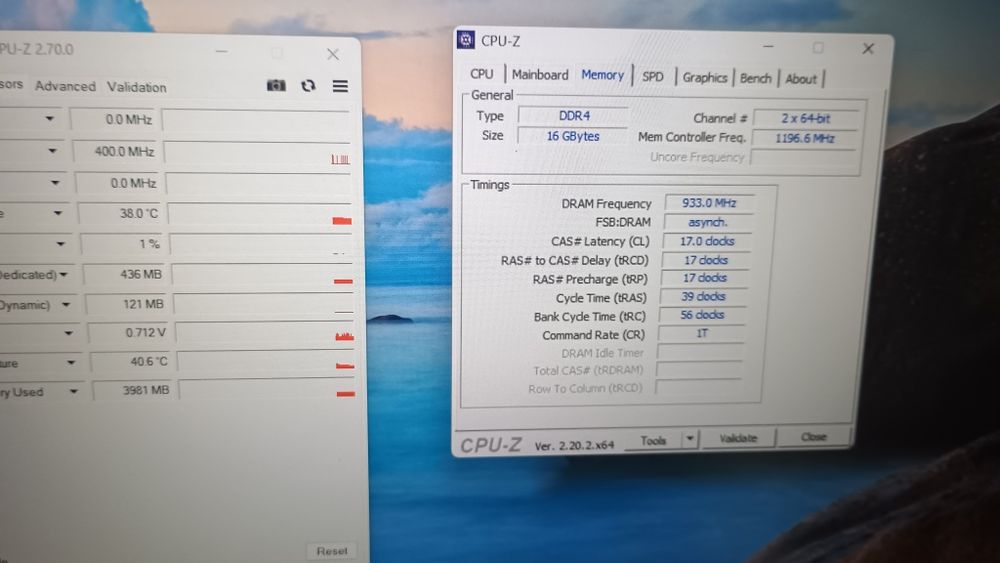Open the Memory Used sensor dropdown
This screenshot has height=563, width=1000.
(x=74, y=391)
